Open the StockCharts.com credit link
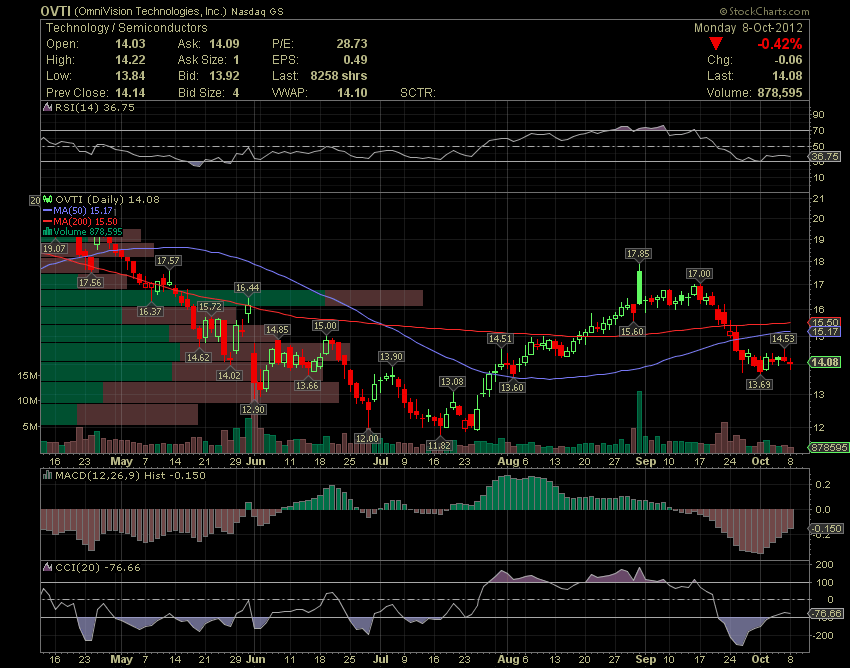 click(x=764, y=11)
